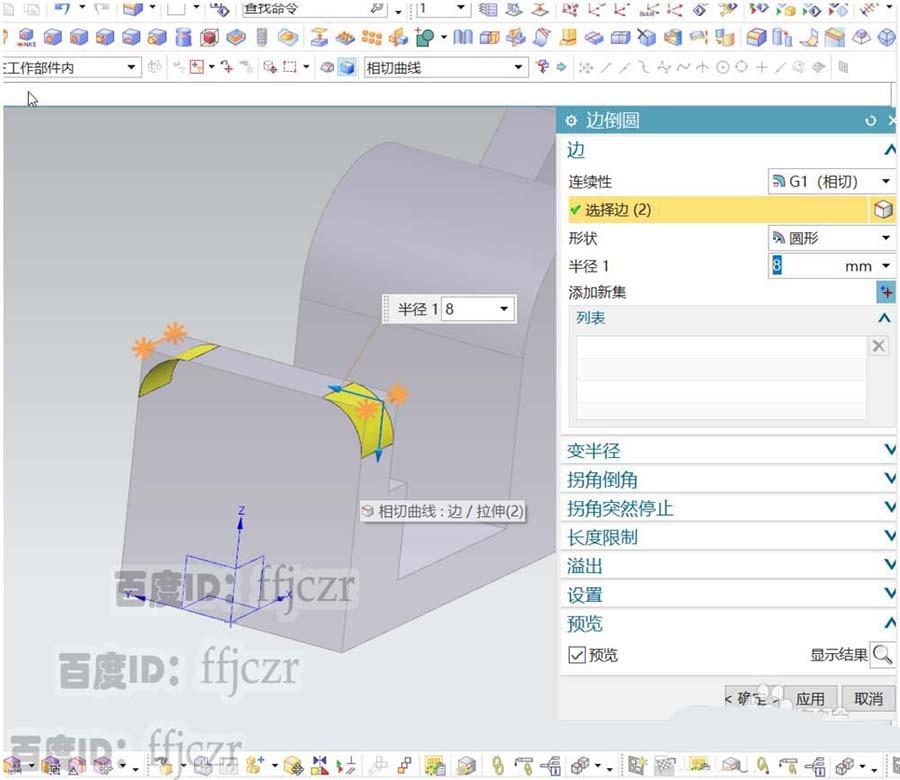The height and width of the screenshot is (780, 900).
Task: Expand the 变半径 section
Action: pyautogui.click(x=888, y=450)
